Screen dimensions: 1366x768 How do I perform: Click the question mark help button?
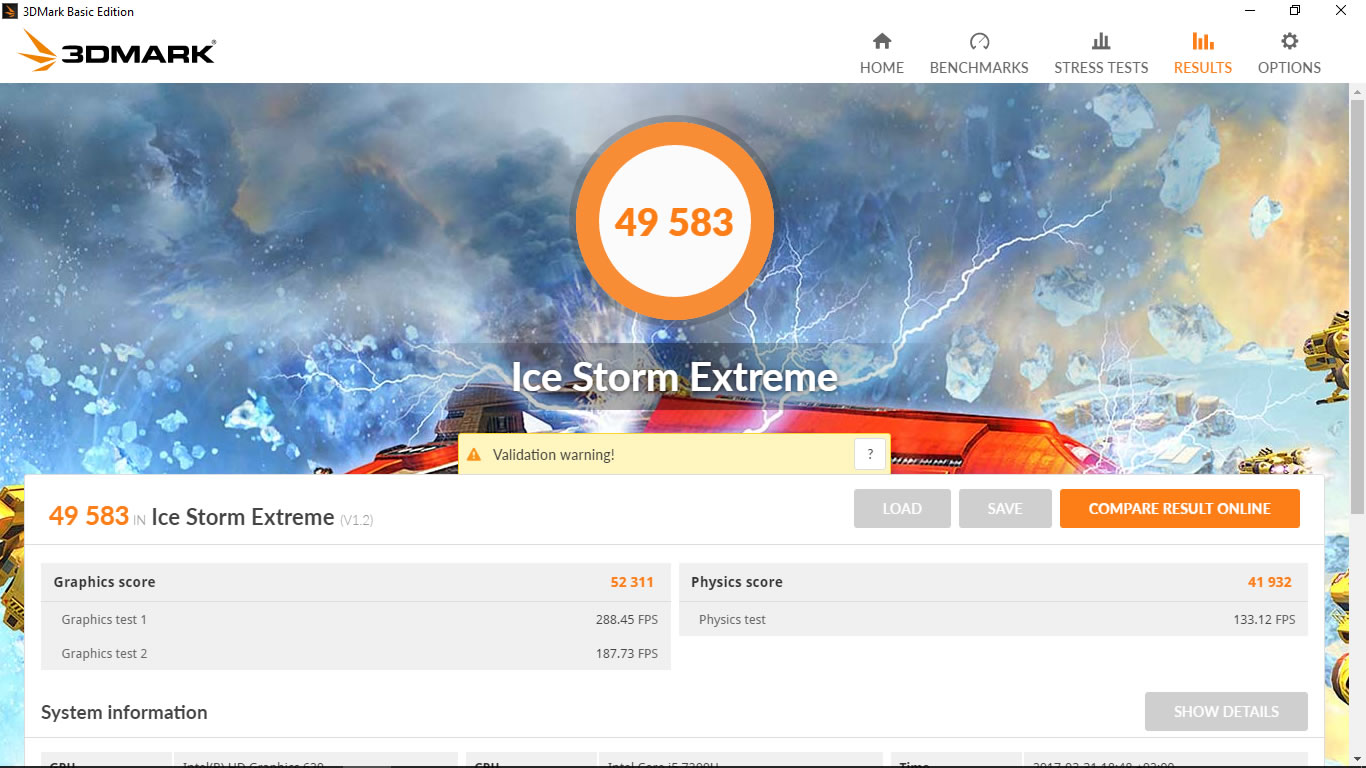coord(871,453)
